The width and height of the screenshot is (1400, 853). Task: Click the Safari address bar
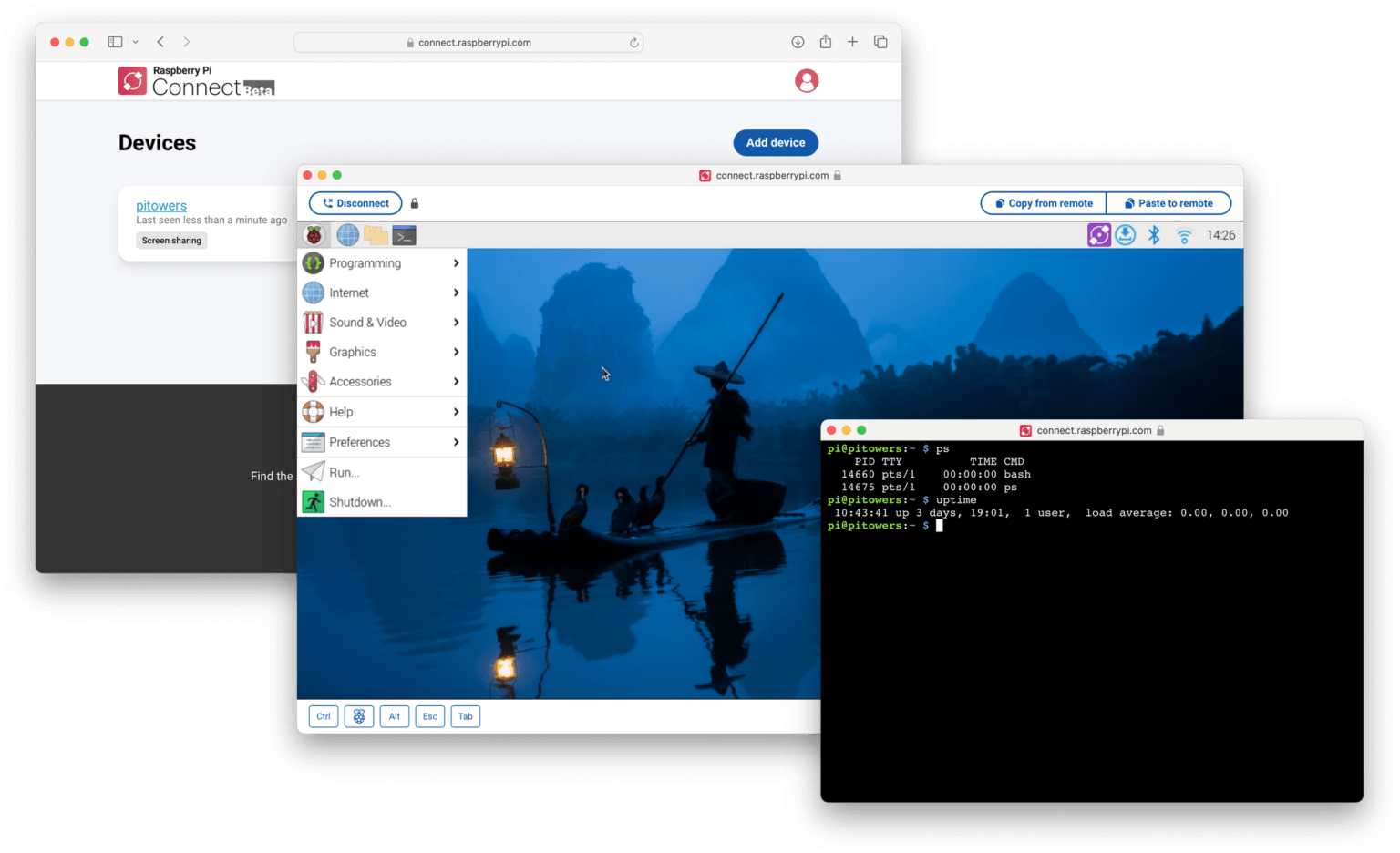[468, 43]
